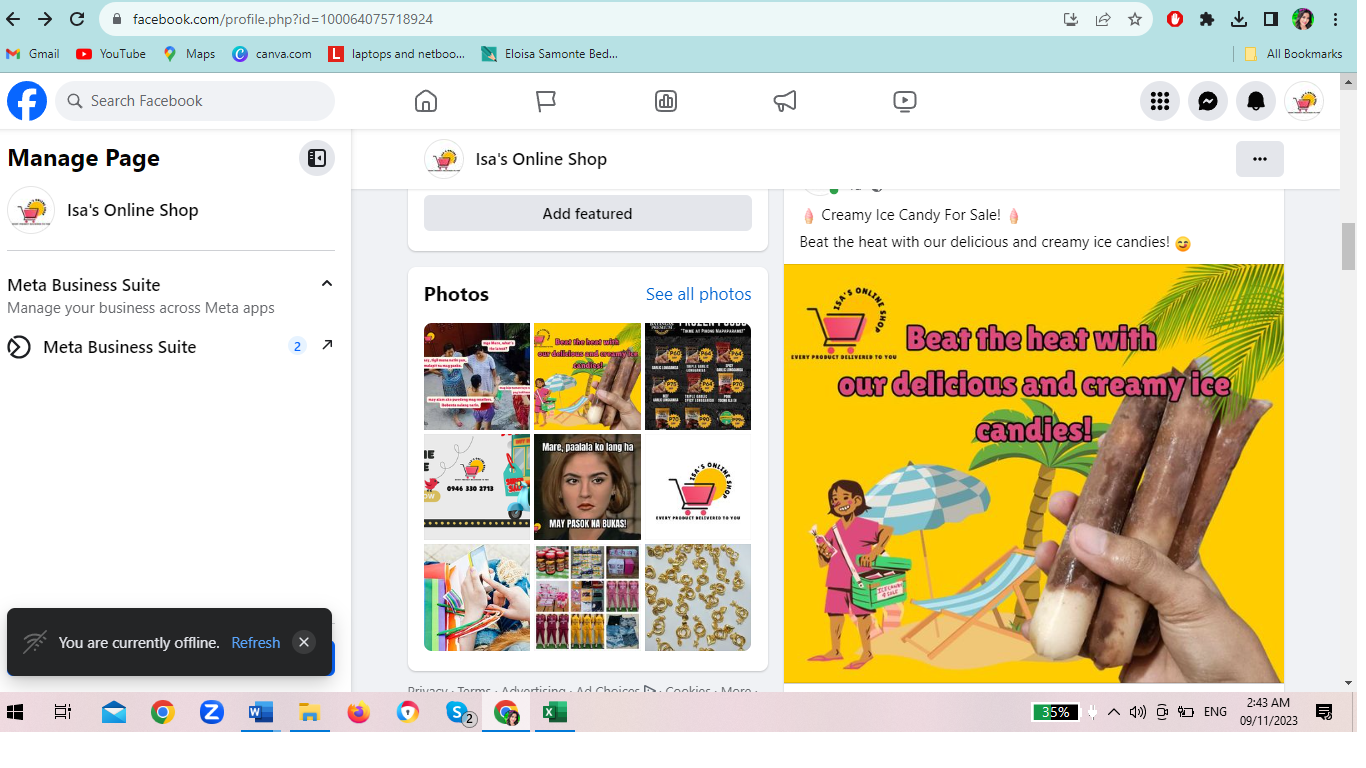Open the 'laptops and netboo...' bookmark
The width and height of the screenshot is (1366, 768).
pos(397,54)
